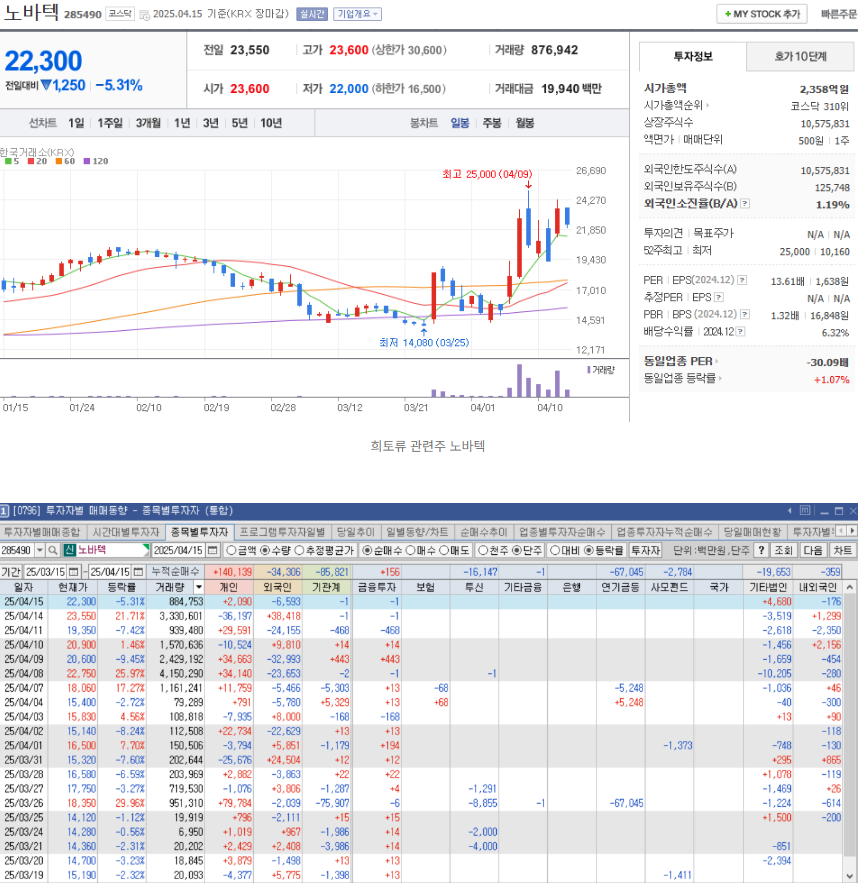Click the 차트 button
The image size is (858, 886).
click(x=842, y=550)
